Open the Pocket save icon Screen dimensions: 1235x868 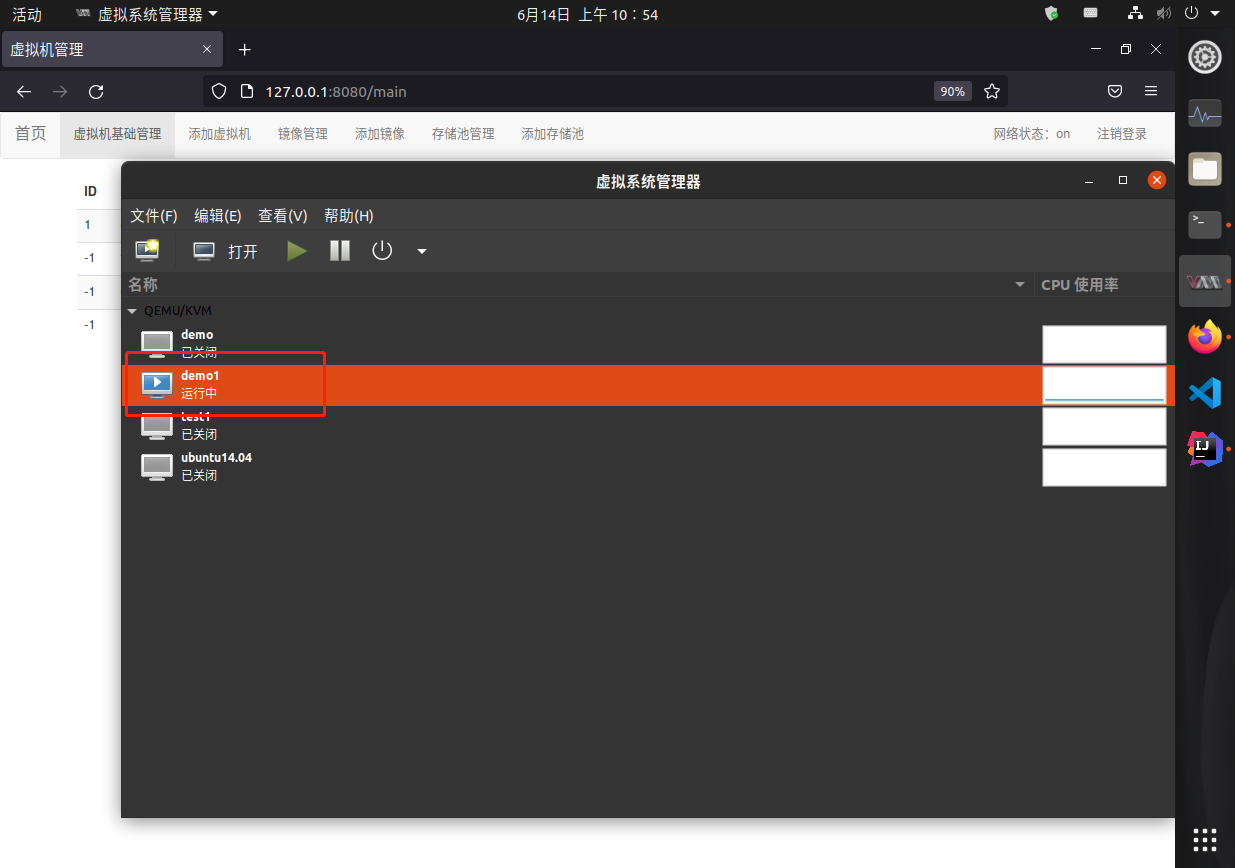(1115, 91)
